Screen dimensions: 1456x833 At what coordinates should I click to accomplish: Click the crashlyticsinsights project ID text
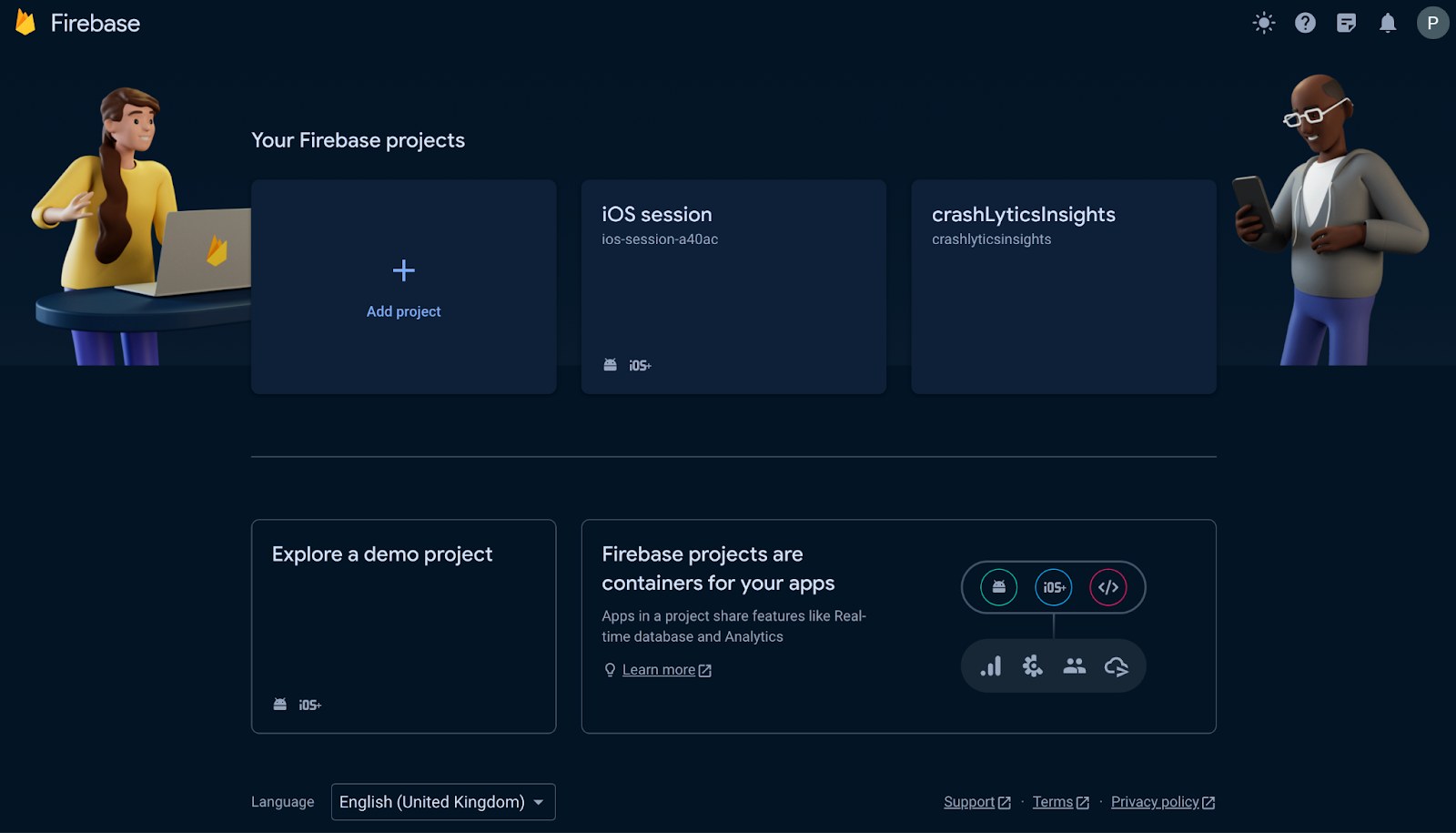point(991,239)
